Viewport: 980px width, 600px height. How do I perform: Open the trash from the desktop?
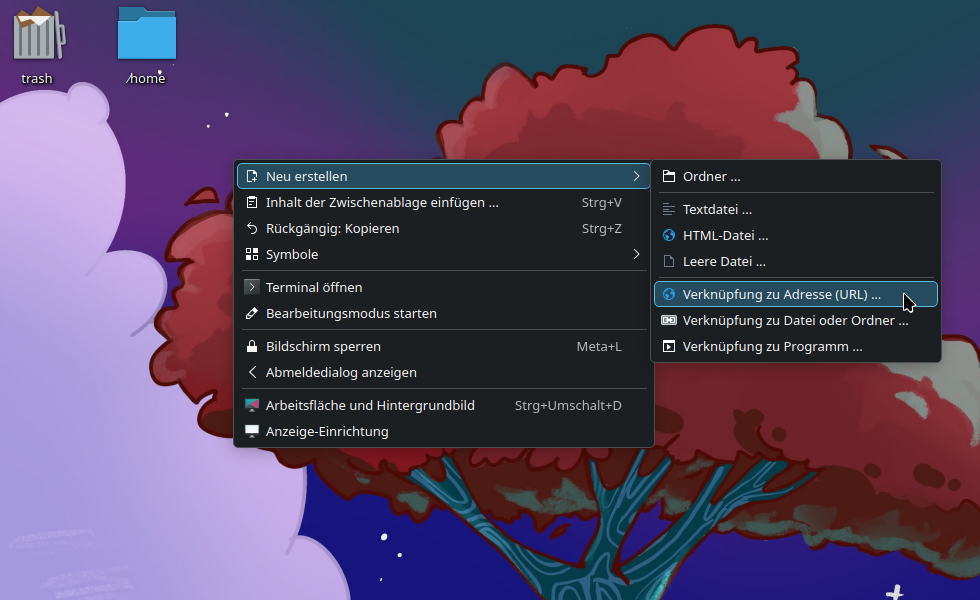pyautogui.click(x=36, y=35)
